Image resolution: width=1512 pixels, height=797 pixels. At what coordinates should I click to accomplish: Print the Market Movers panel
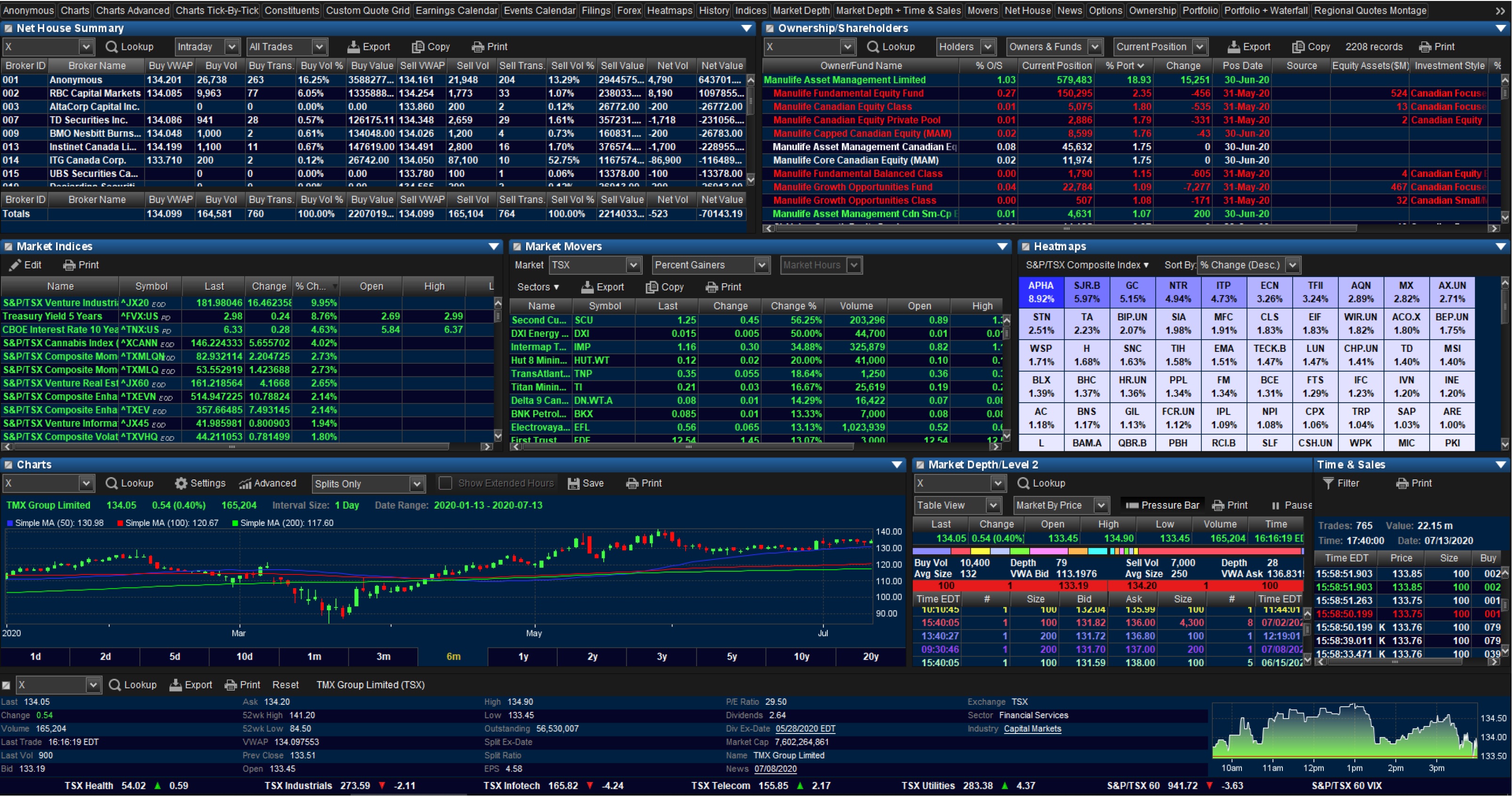point(724,287)
